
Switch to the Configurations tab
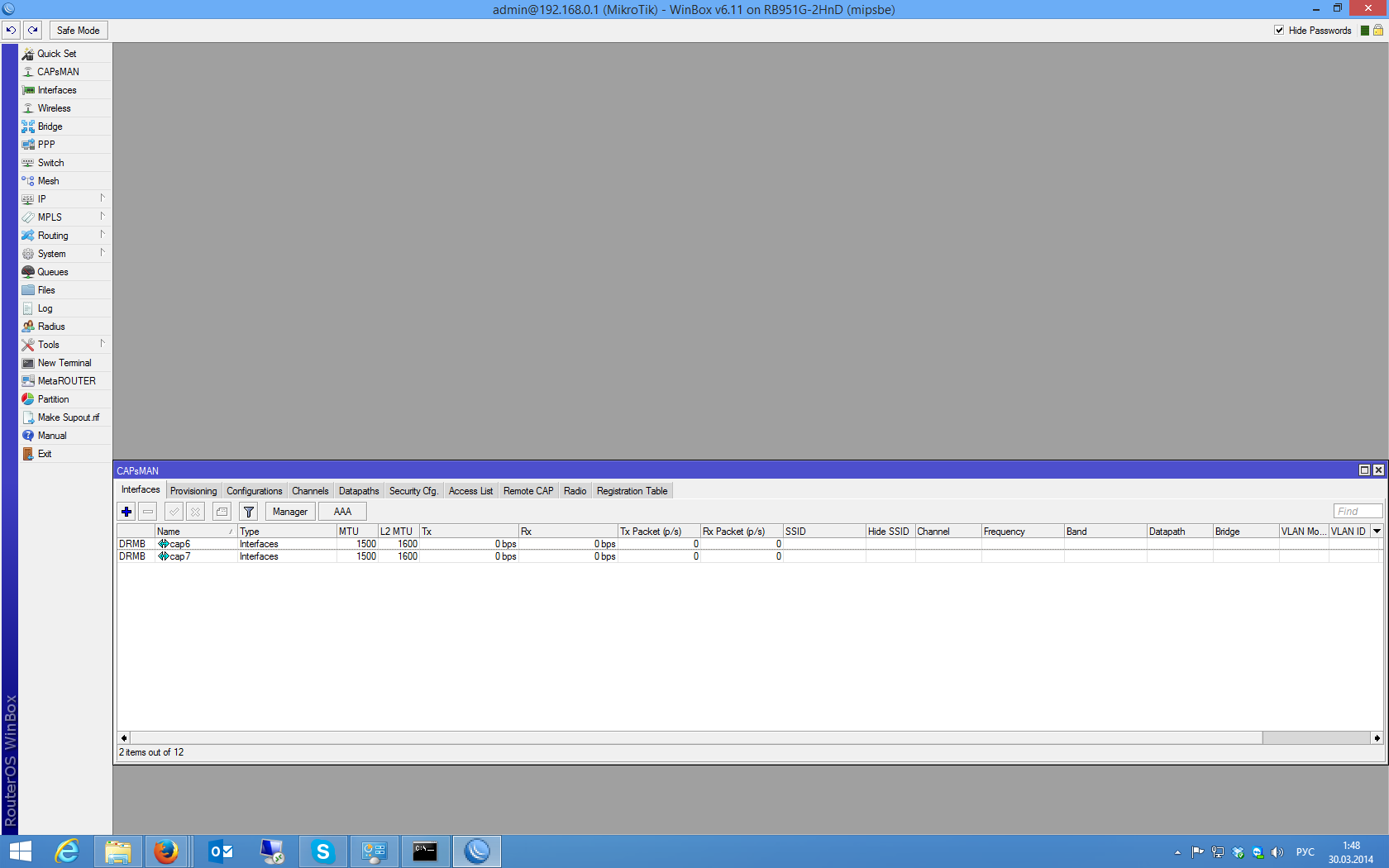coord(255,491)
